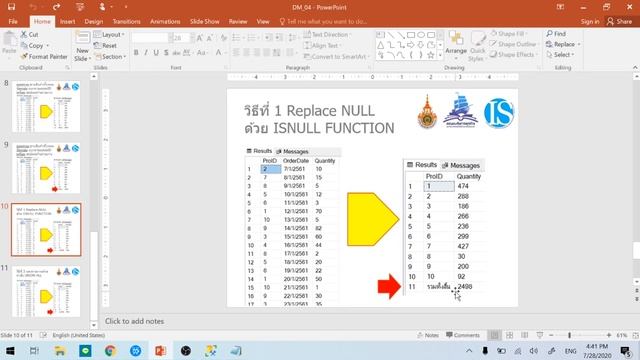The image size is (640, 360).
Task: Toggle Bold formatting button
Action: [x=136, y=53]
